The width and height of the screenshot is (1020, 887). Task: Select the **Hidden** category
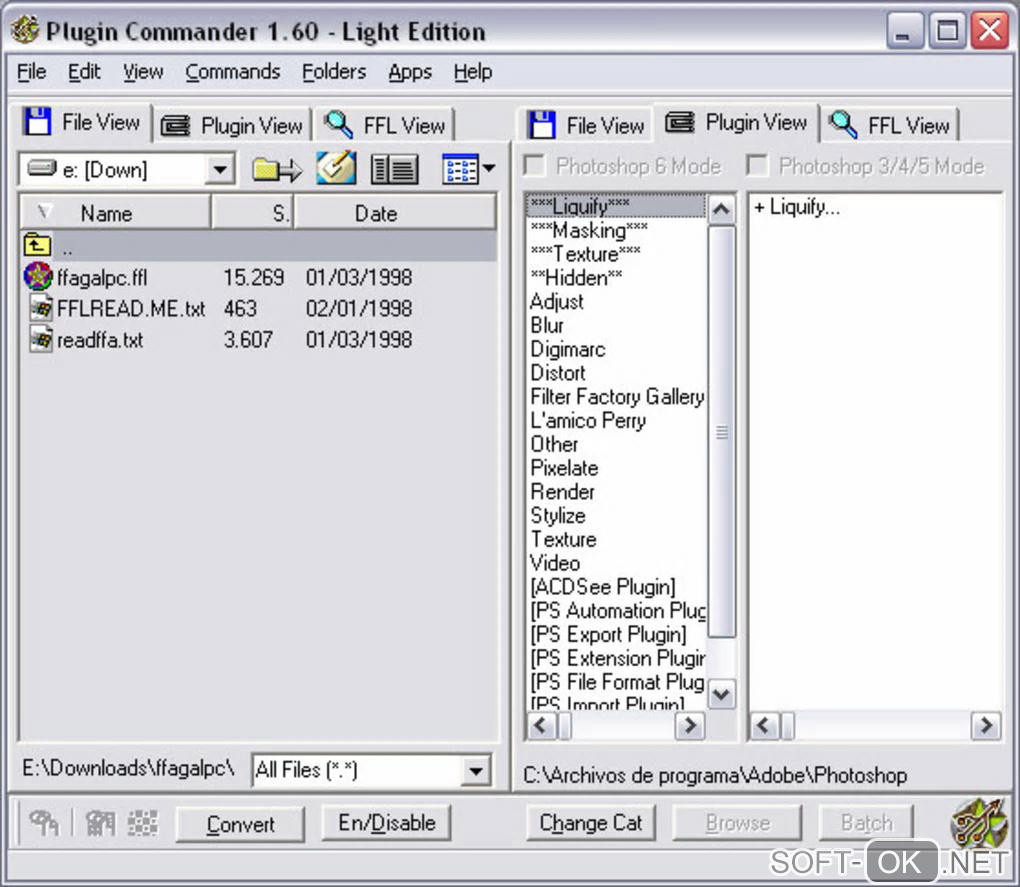coord(615,278)
